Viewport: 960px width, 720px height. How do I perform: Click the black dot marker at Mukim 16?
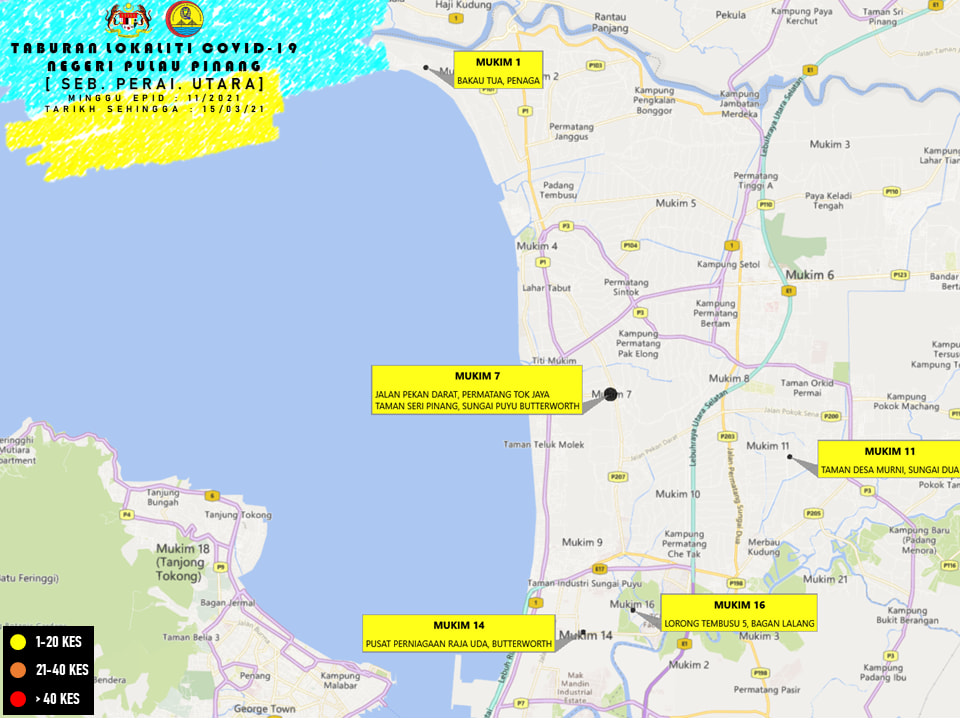pyautogui.click(x=633, y=610)
